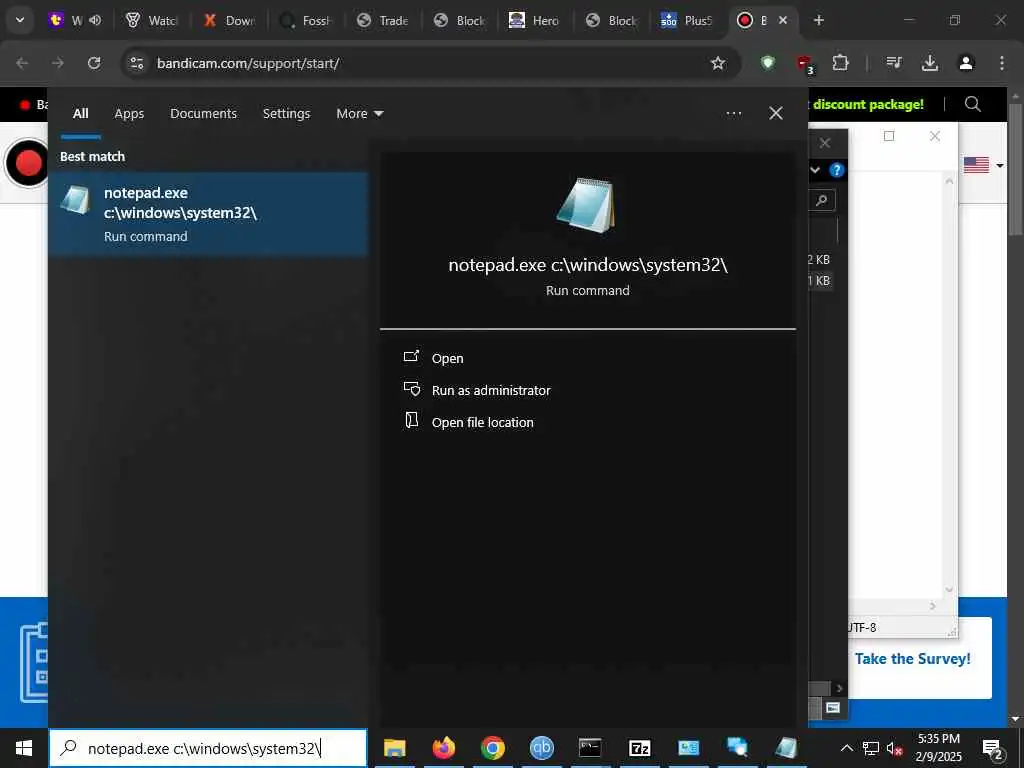Close the active Bandicam browser tab
1024x768 pixels.
783,20
